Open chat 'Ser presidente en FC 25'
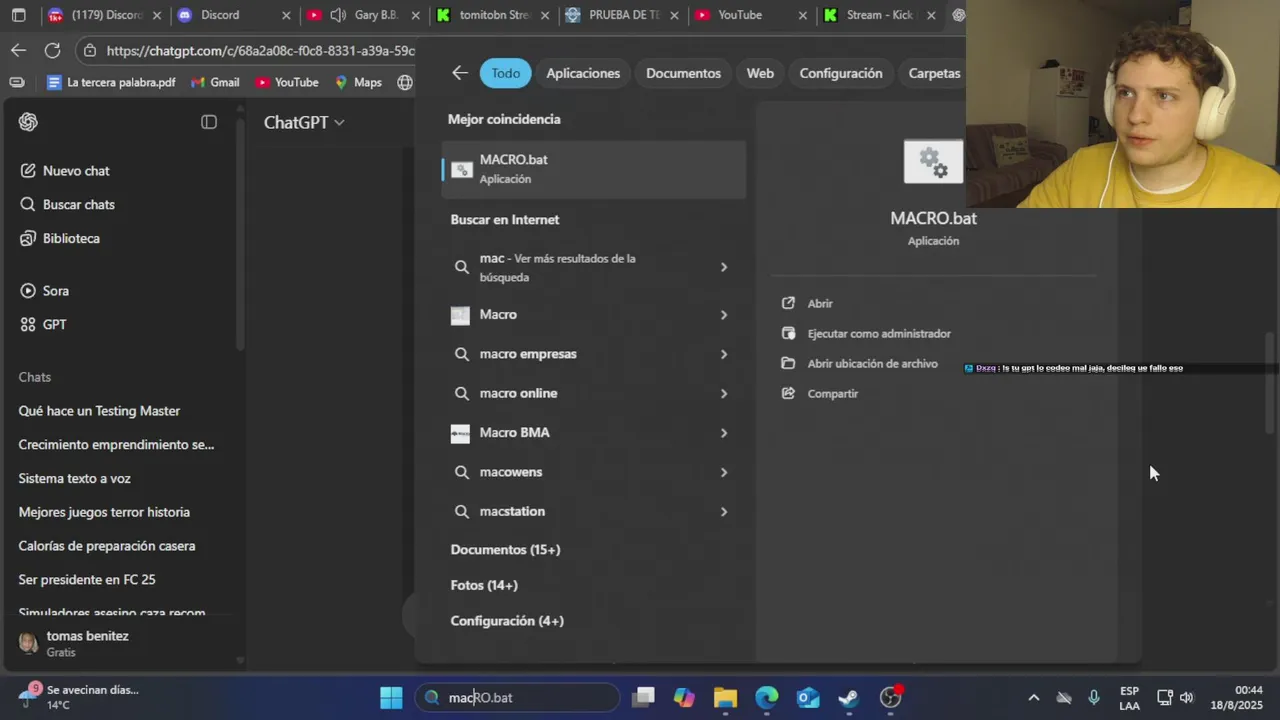The image size is (1280, 720). [87, 580]
